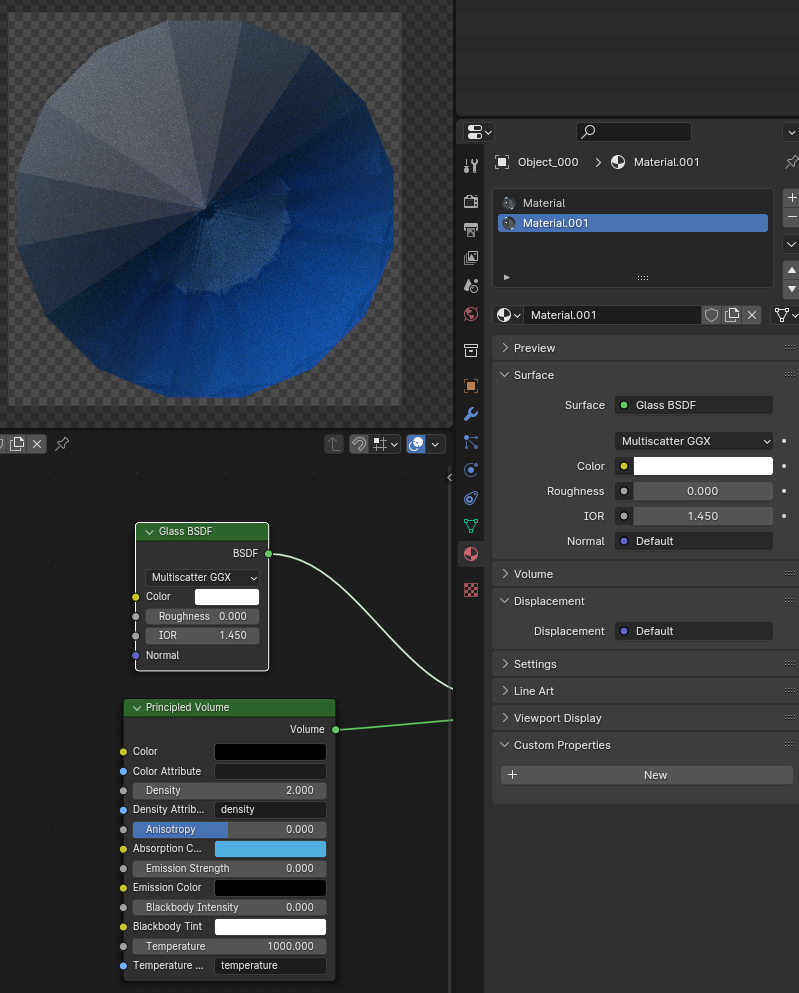Toggle fake user shield for Material.001
Screen dimensions: 799x993
point(712,315)
